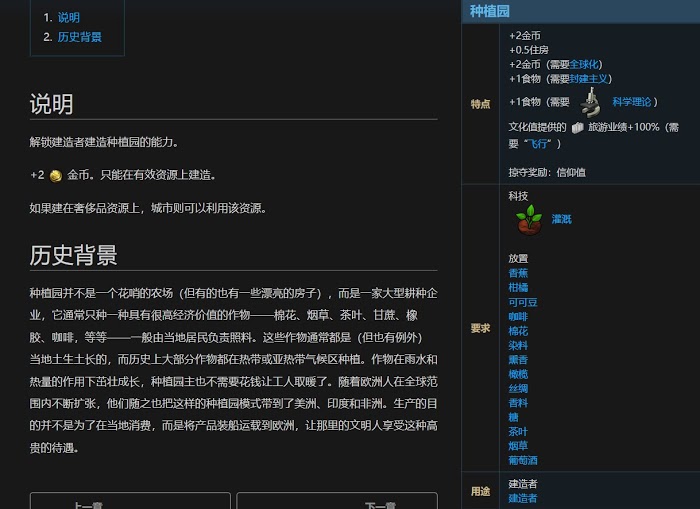
Task: Open the 可可豆 resource link
Action: tap(523, 302)
